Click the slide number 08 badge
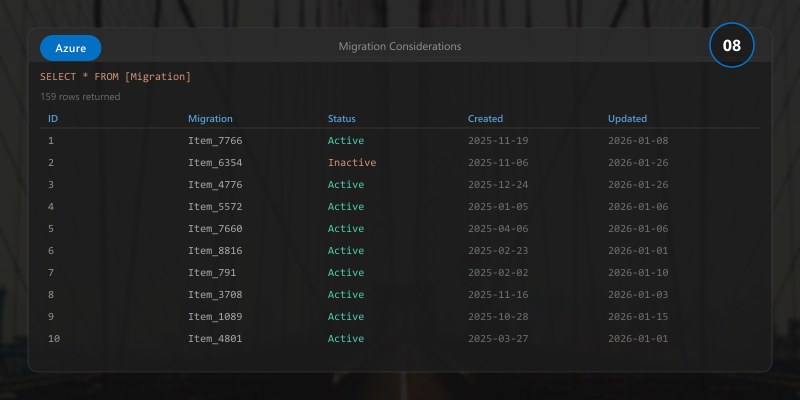 (732, 45)
